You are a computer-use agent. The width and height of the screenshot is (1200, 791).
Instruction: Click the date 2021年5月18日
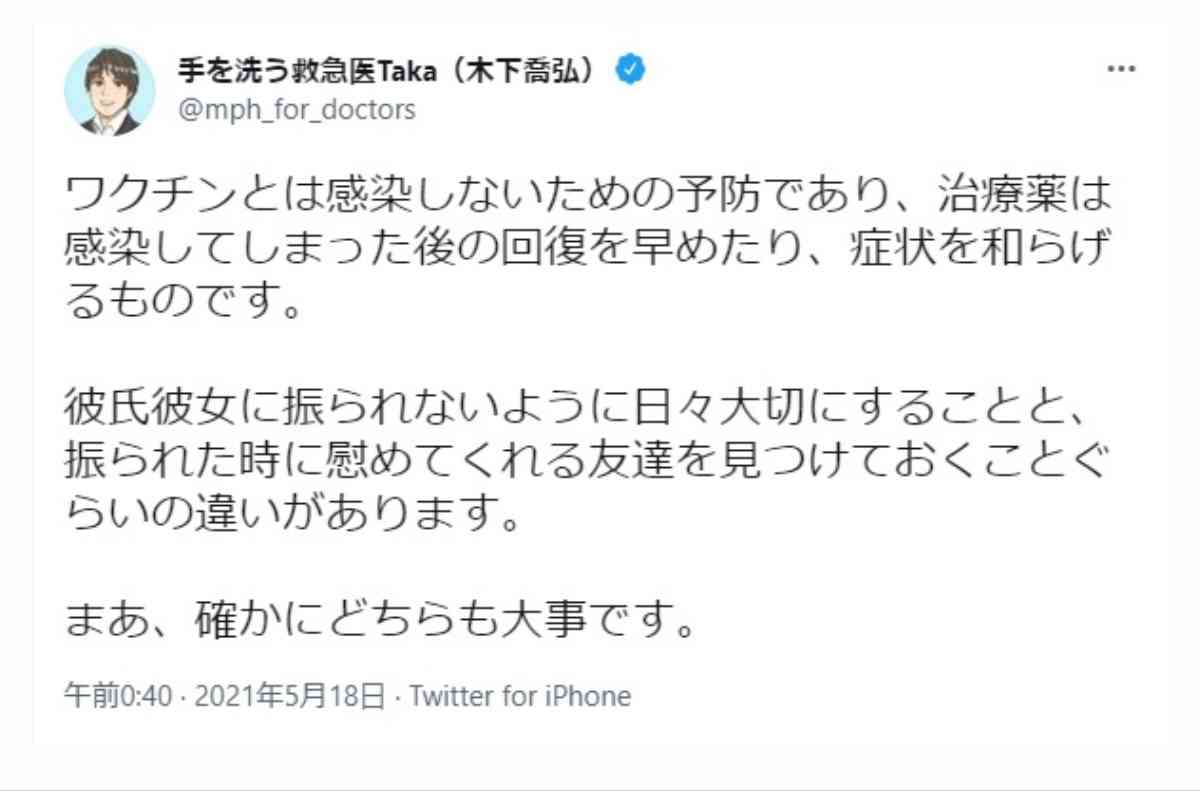290,695
